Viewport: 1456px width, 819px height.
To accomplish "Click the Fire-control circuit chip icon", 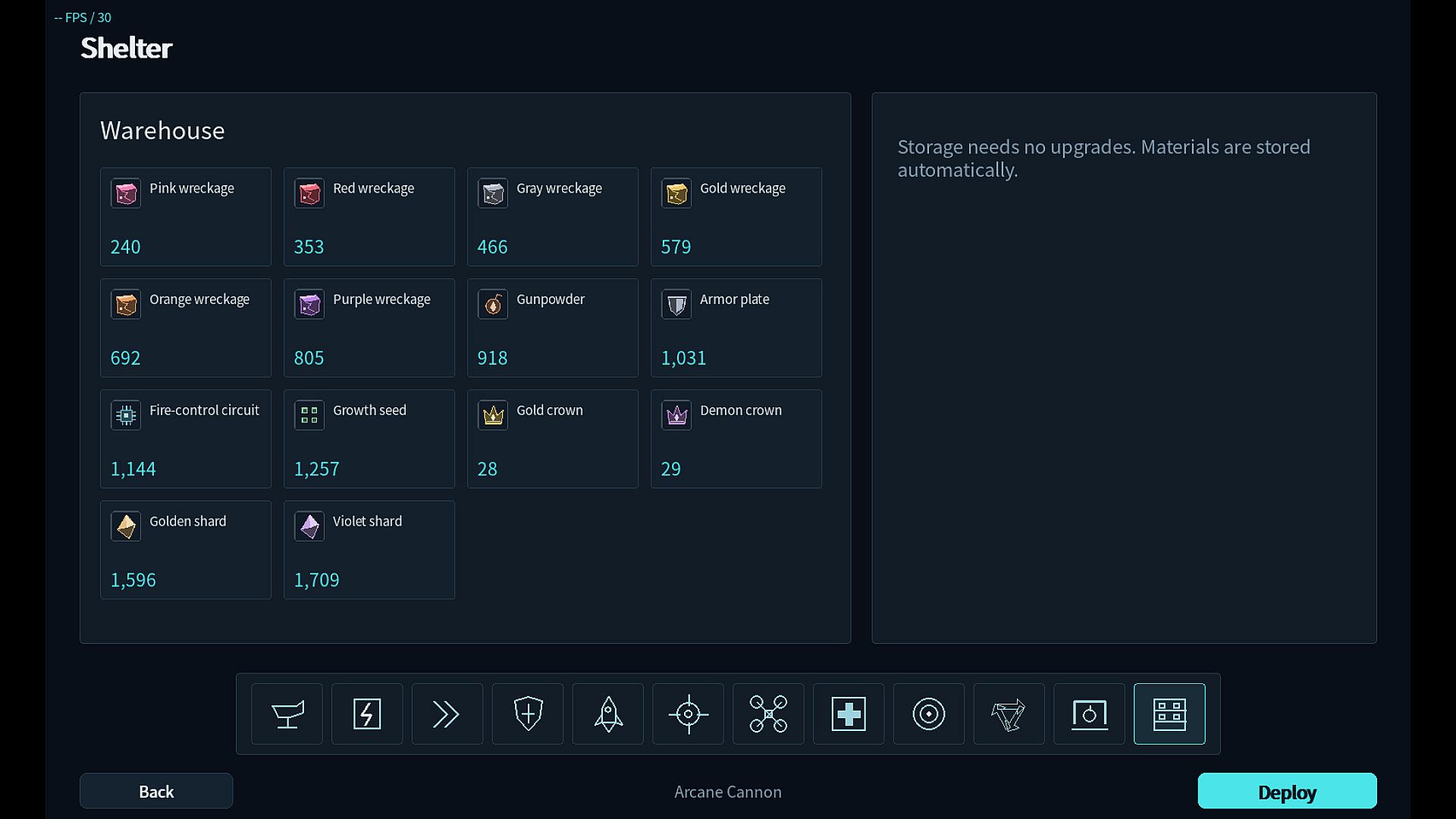I will click(x=126, y=415).
